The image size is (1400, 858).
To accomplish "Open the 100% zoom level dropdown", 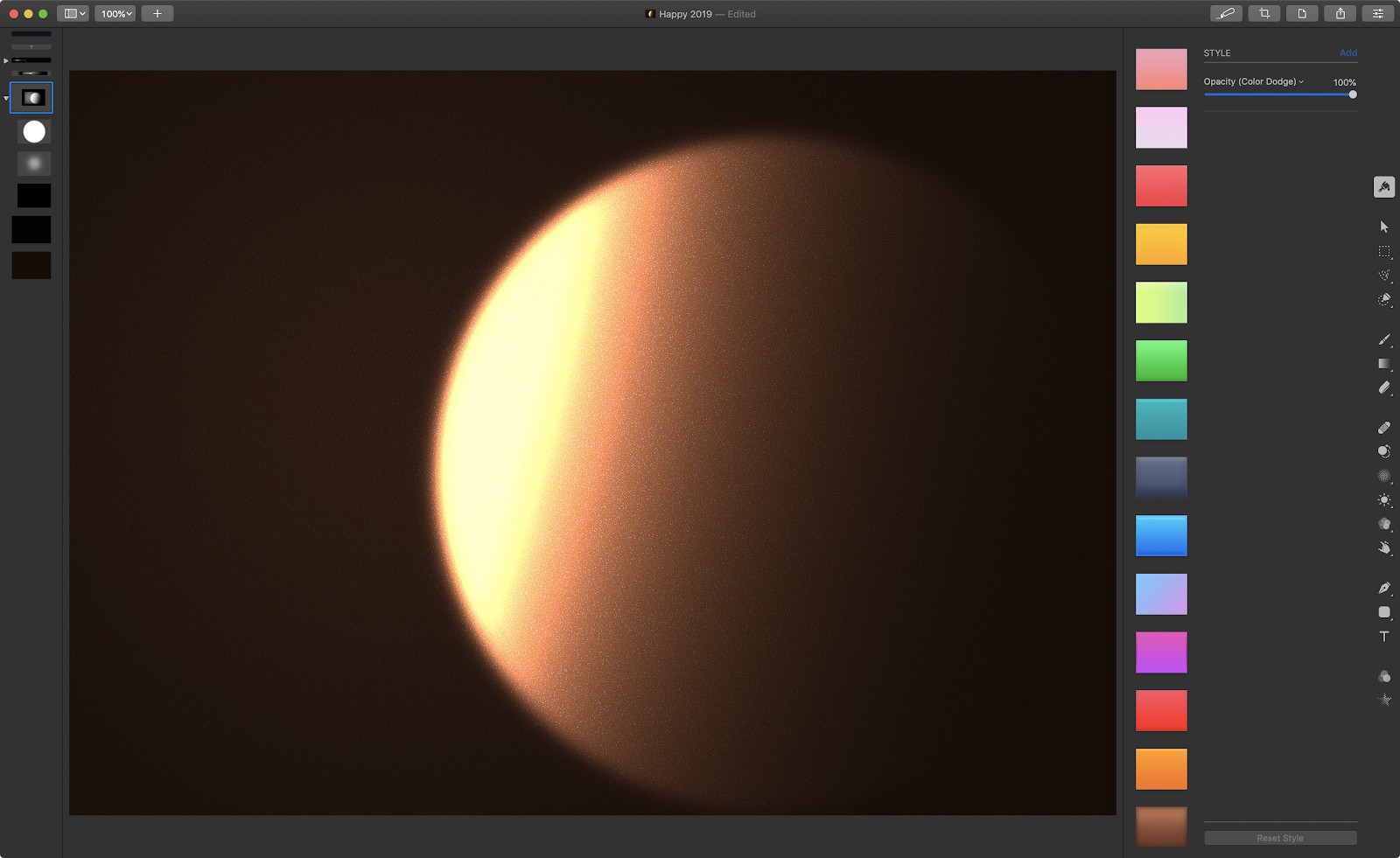I will tap(115, 14).
